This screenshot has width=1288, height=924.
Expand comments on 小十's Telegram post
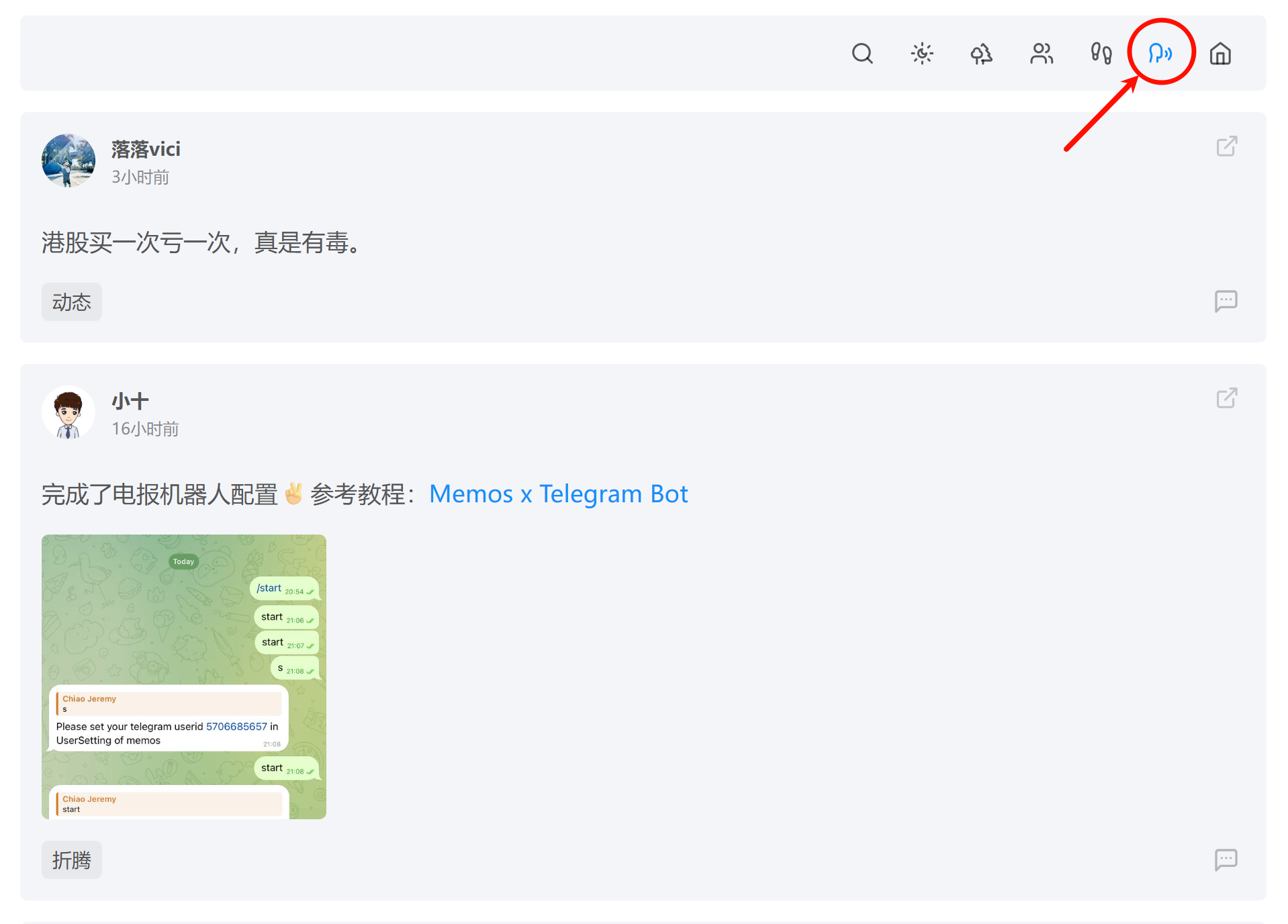pyautogui.click(x=1226, y=860)
